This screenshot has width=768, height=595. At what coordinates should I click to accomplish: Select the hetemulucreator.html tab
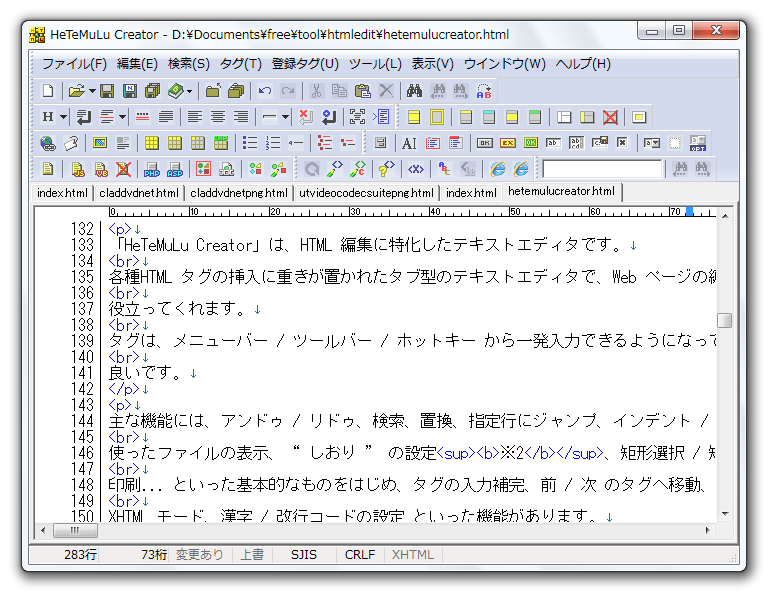click(x=561, y=191)
